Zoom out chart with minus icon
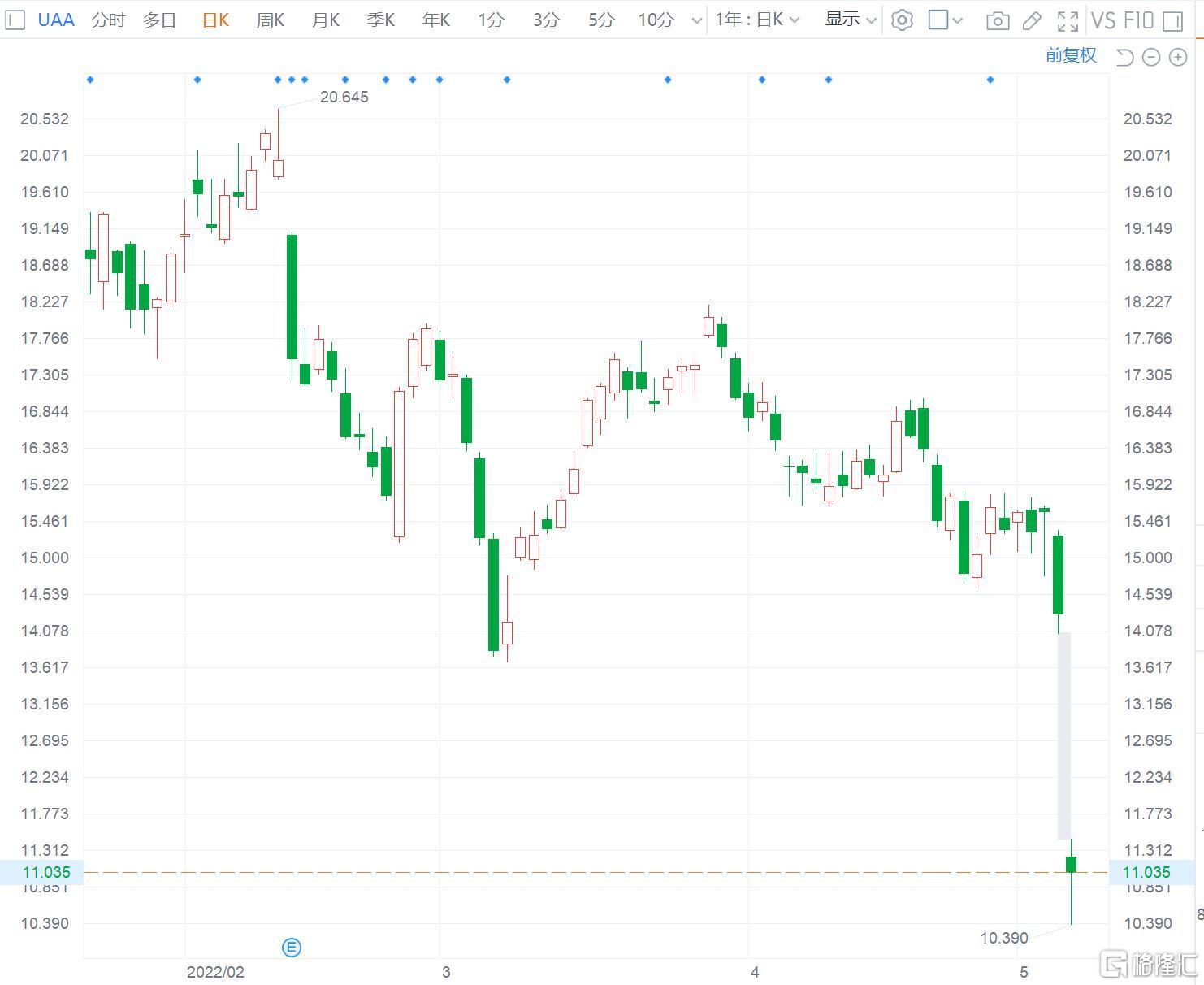1204x985 pixels. pyautogui.click(x=1151, y=57)
